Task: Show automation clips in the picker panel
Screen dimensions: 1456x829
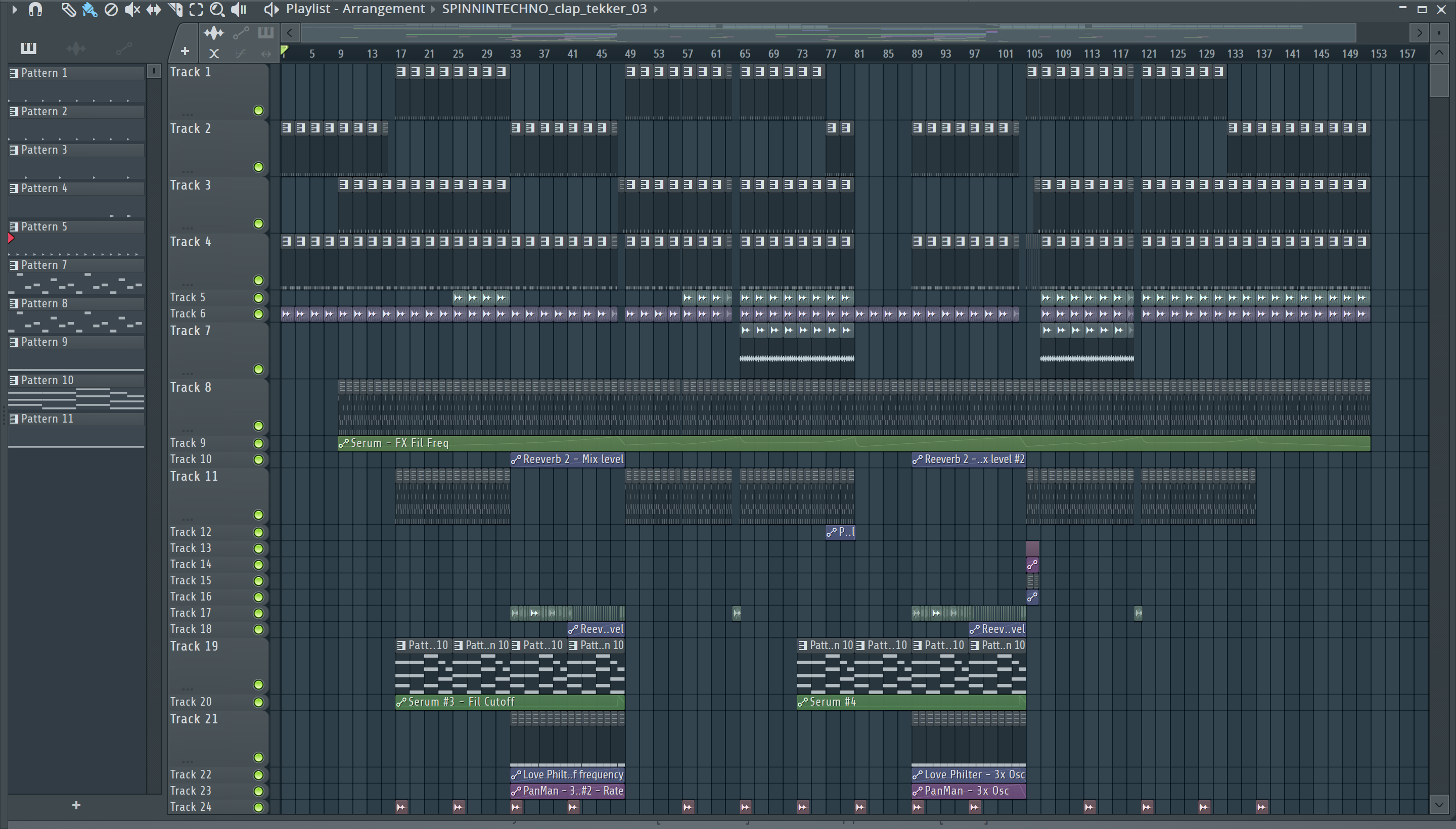Action: click(x=123, y=49)
